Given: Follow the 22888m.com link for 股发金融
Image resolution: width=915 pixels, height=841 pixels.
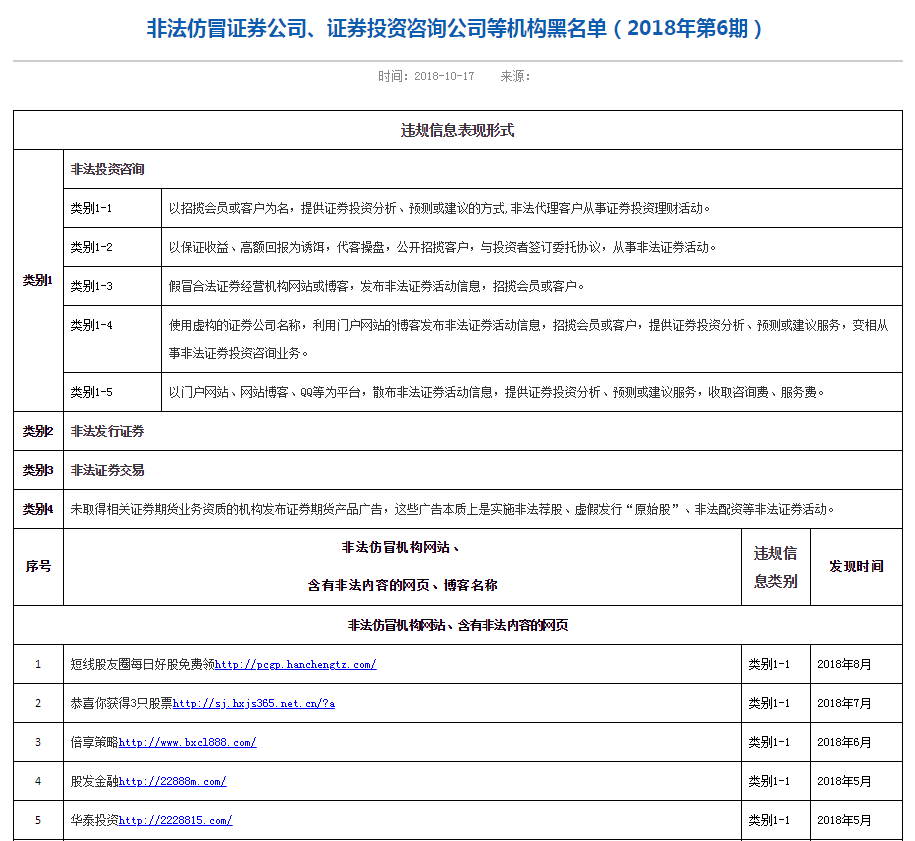Looking at the screenshot, I should (172, 781).
